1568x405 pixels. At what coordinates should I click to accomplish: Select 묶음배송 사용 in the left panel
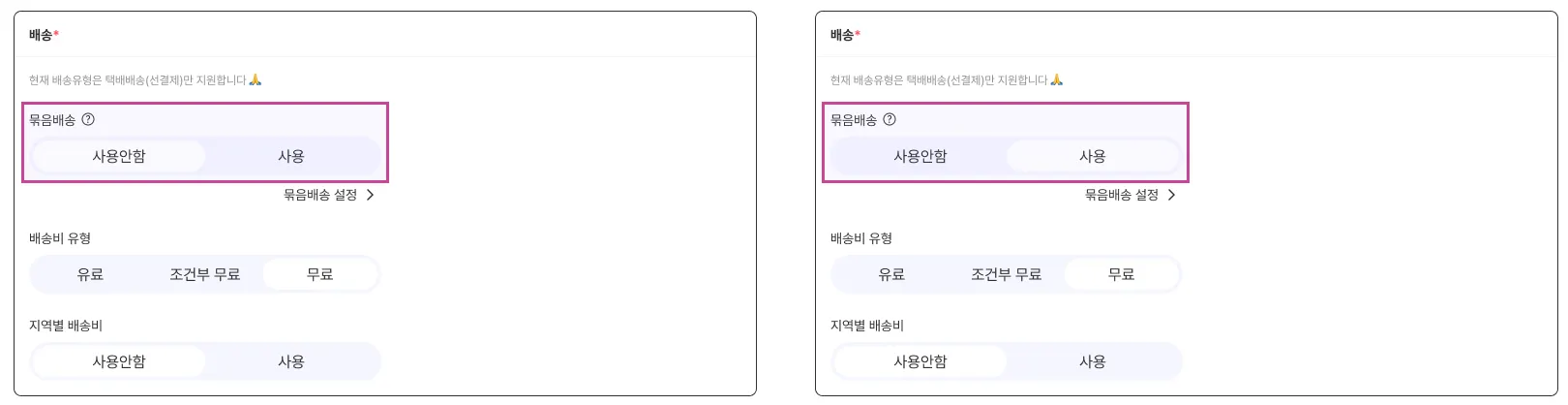pos(291,156)
